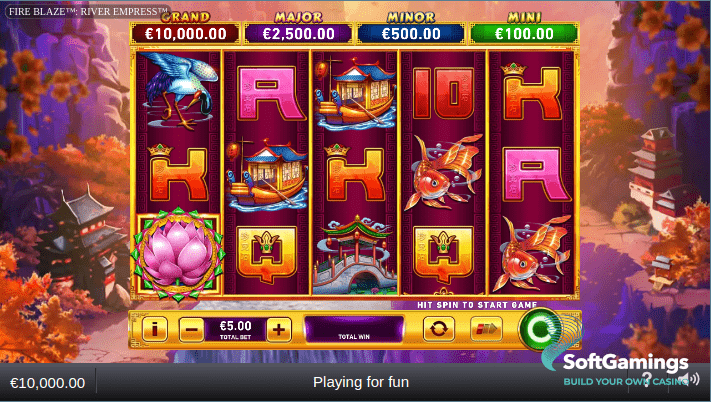Decrease total bet with minus button
The image size is (711, 402).
(191, 329)
